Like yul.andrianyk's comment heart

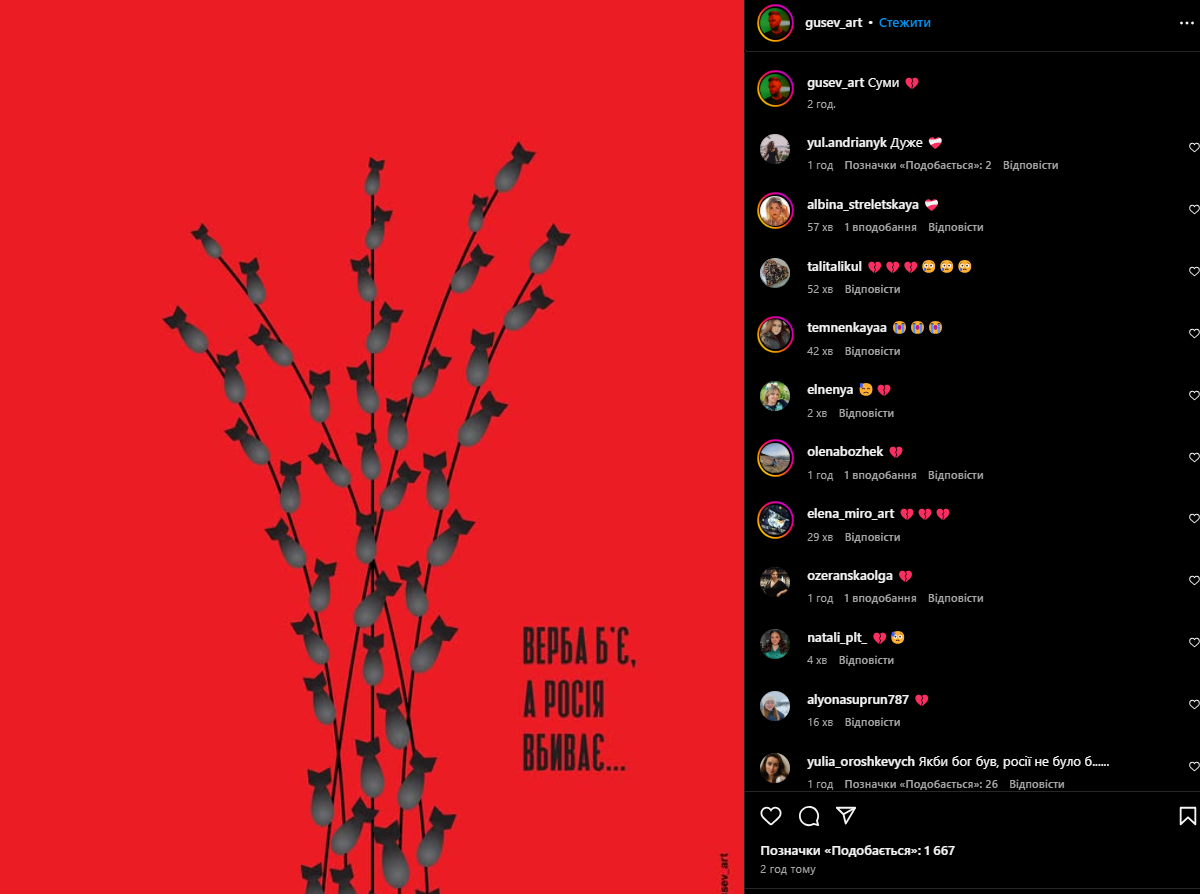[1194, 147]
